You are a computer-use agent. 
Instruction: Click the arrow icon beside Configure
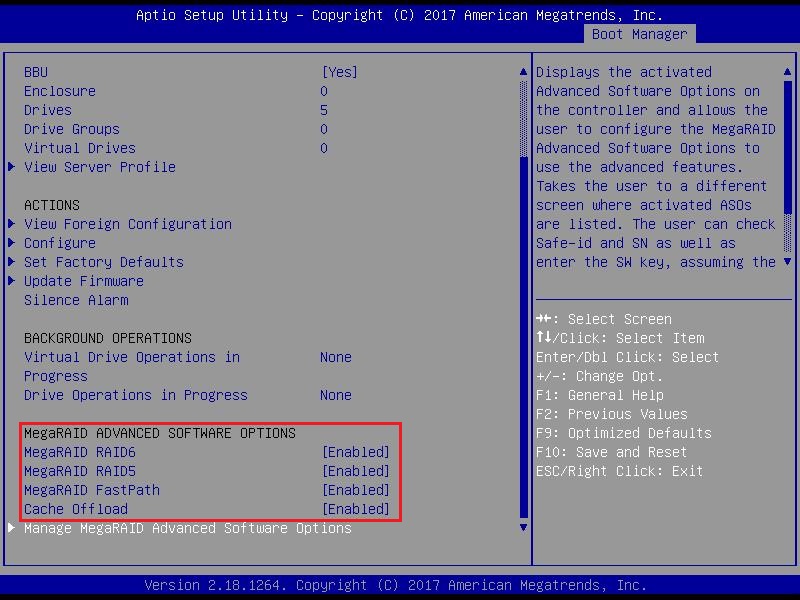pos(12,243)
